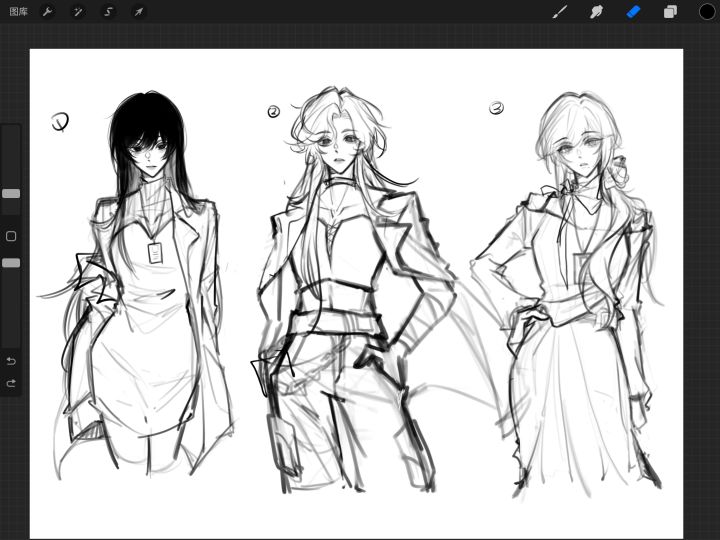Adjust the brush size slider handle
Screen dimensions: 720x540
[11, 193]
